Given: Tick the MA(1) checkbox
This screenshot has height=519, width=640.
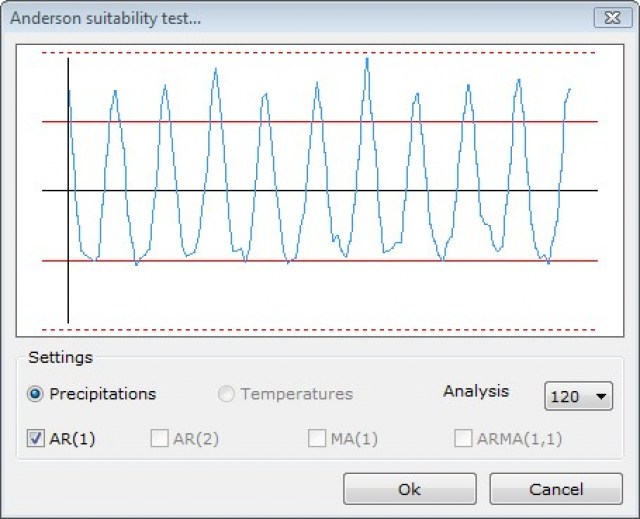Looking at the screenshot, I should pos(317,438).
